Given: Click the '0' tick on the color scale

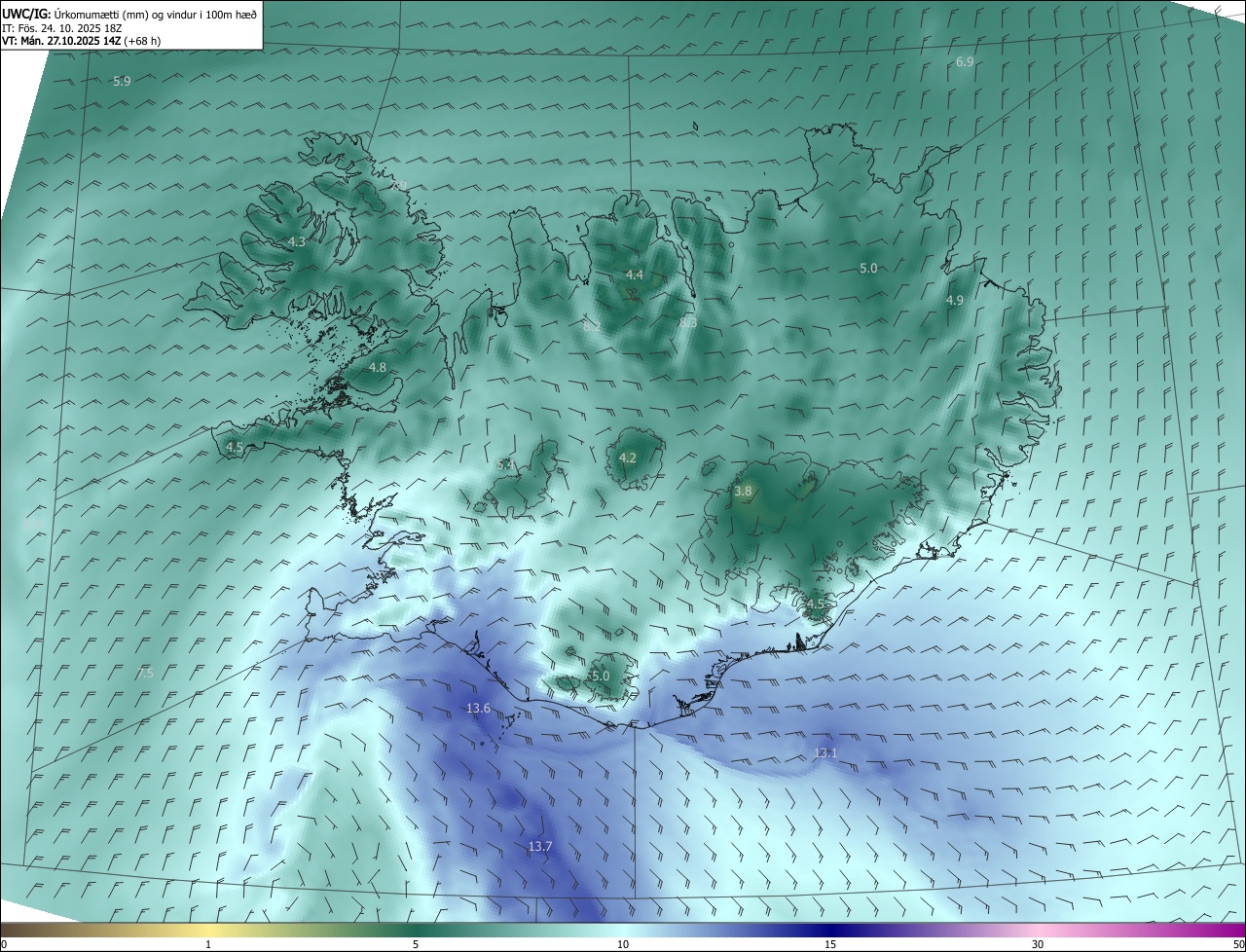Looking at the screenshot, I should coord(4,945).
